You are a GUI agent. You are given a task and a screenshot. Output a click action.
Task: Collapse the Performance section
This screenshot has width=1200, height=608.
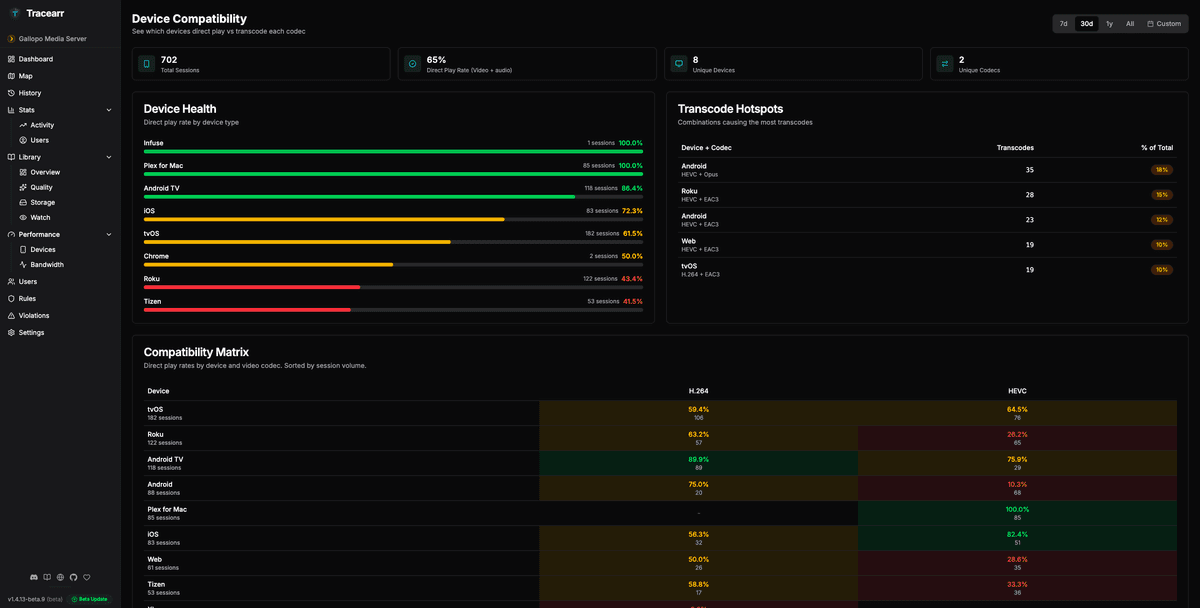tap(108, 233)
